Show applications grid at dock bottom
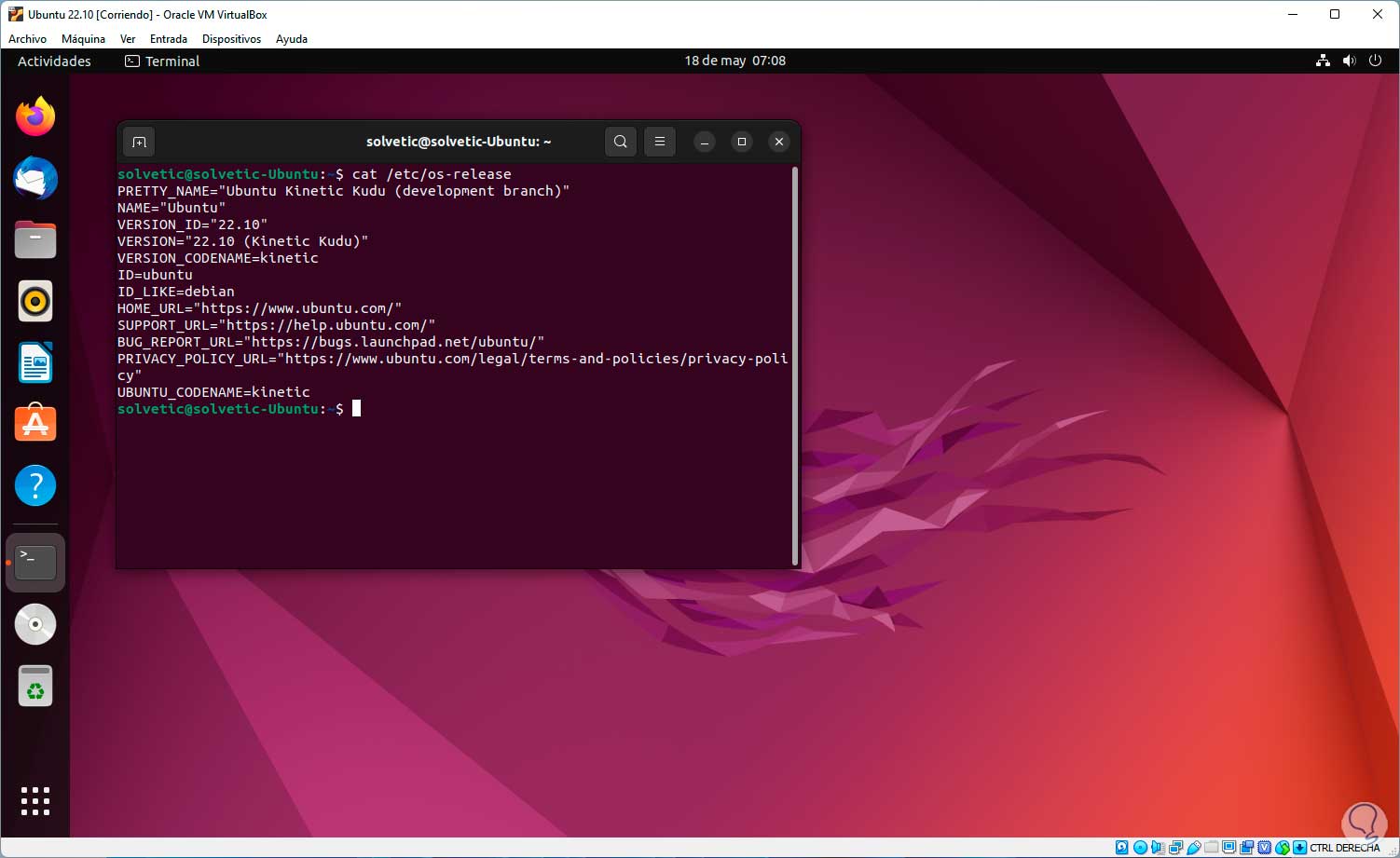1400x858 pixels. pyautogui.click(x=35, y=801)
